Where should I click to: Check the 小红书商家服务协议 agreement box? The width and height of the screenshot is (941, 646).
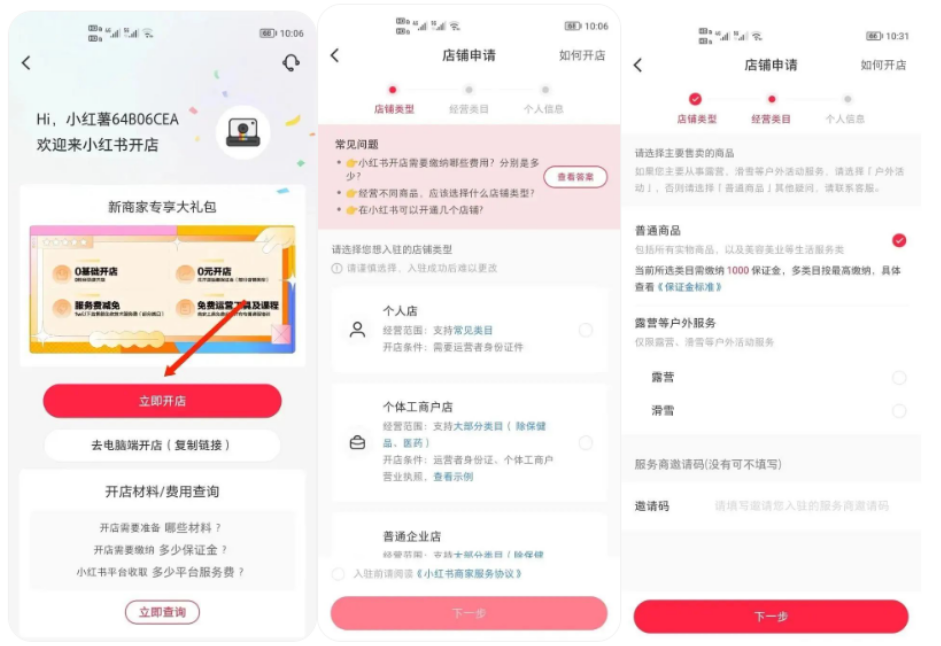click(338, 573)
